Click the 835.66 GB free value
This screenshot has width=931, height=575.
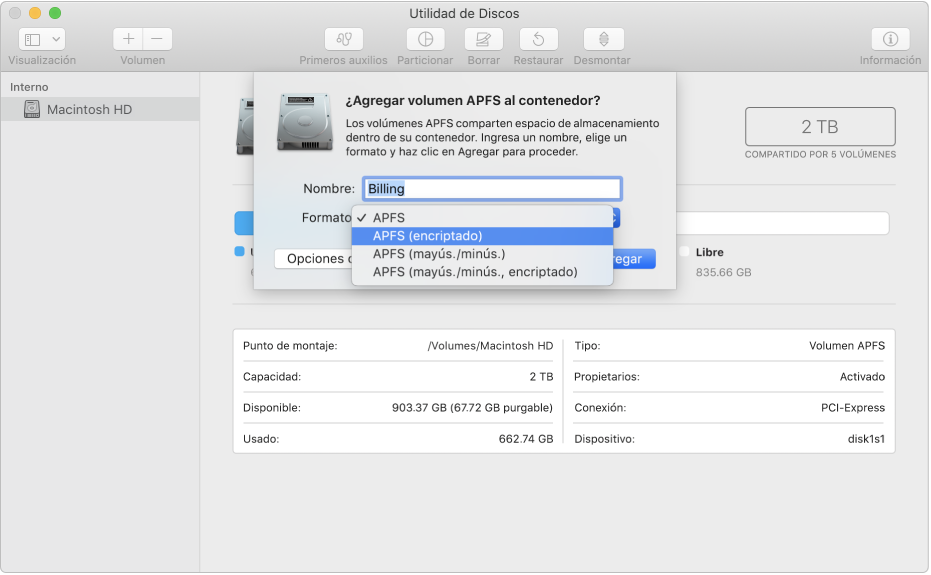(723, 272)
